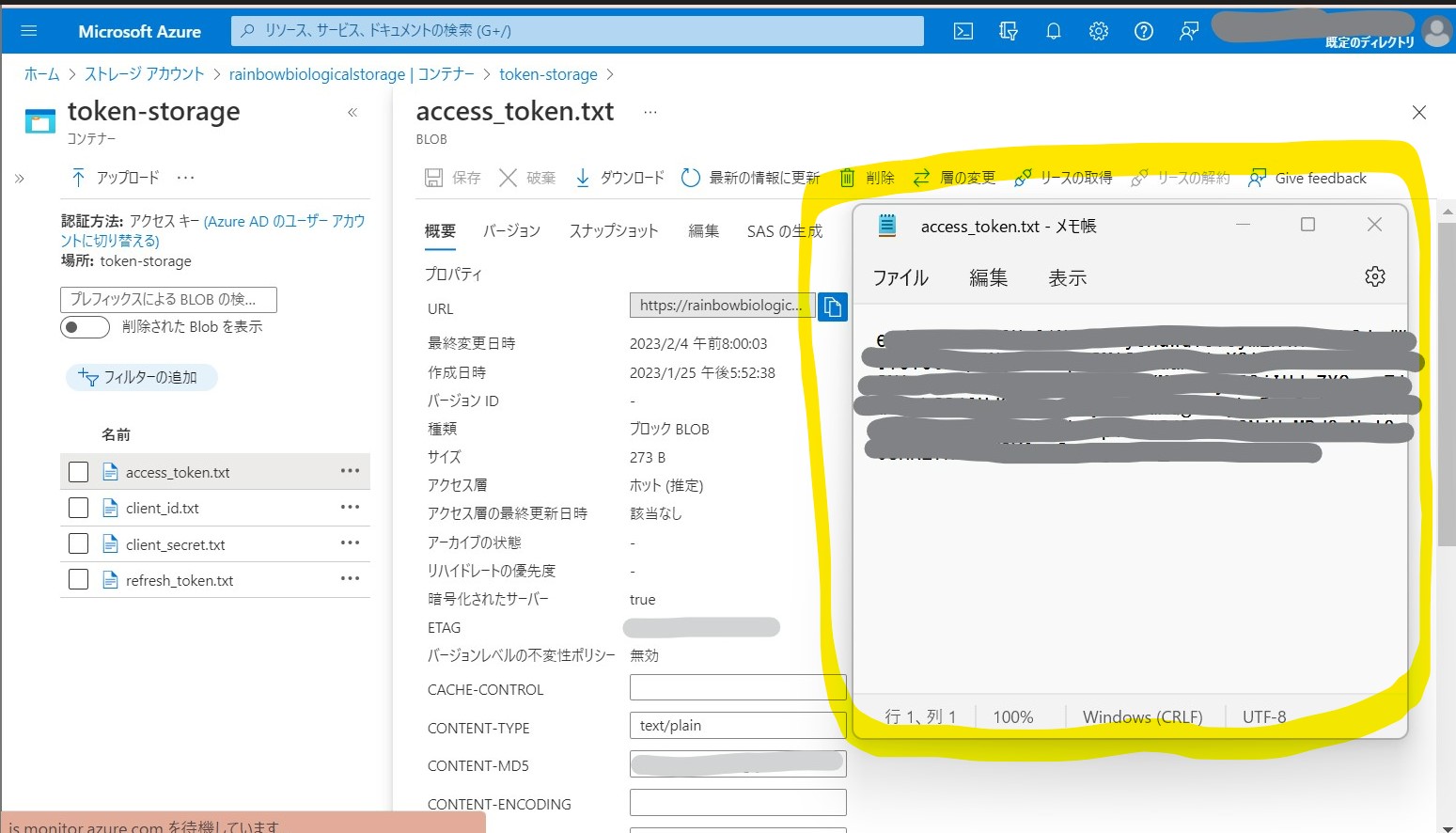
Task: Open the help question mark icon
Action: click(x=1144, y=31)
